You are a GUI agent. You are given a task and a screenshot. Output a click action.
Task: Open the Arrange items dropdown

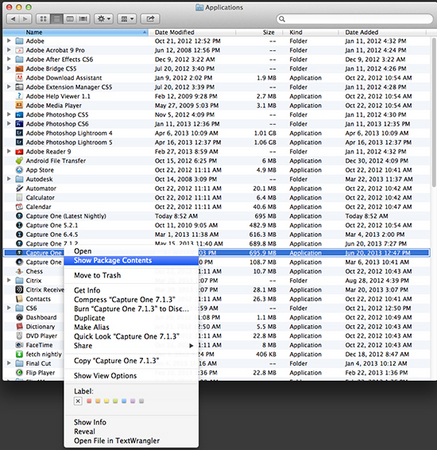tap(127, 19)
